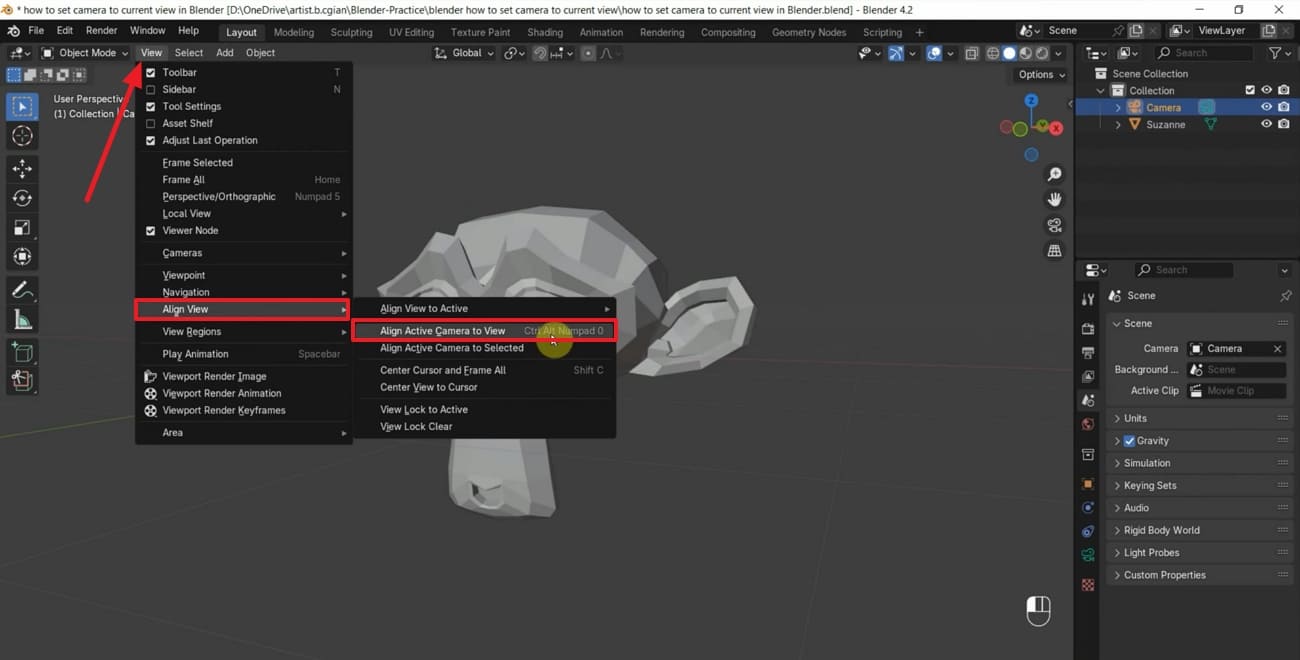
Task: Enable the Asset Shelf checkbox
Action: 151,124
